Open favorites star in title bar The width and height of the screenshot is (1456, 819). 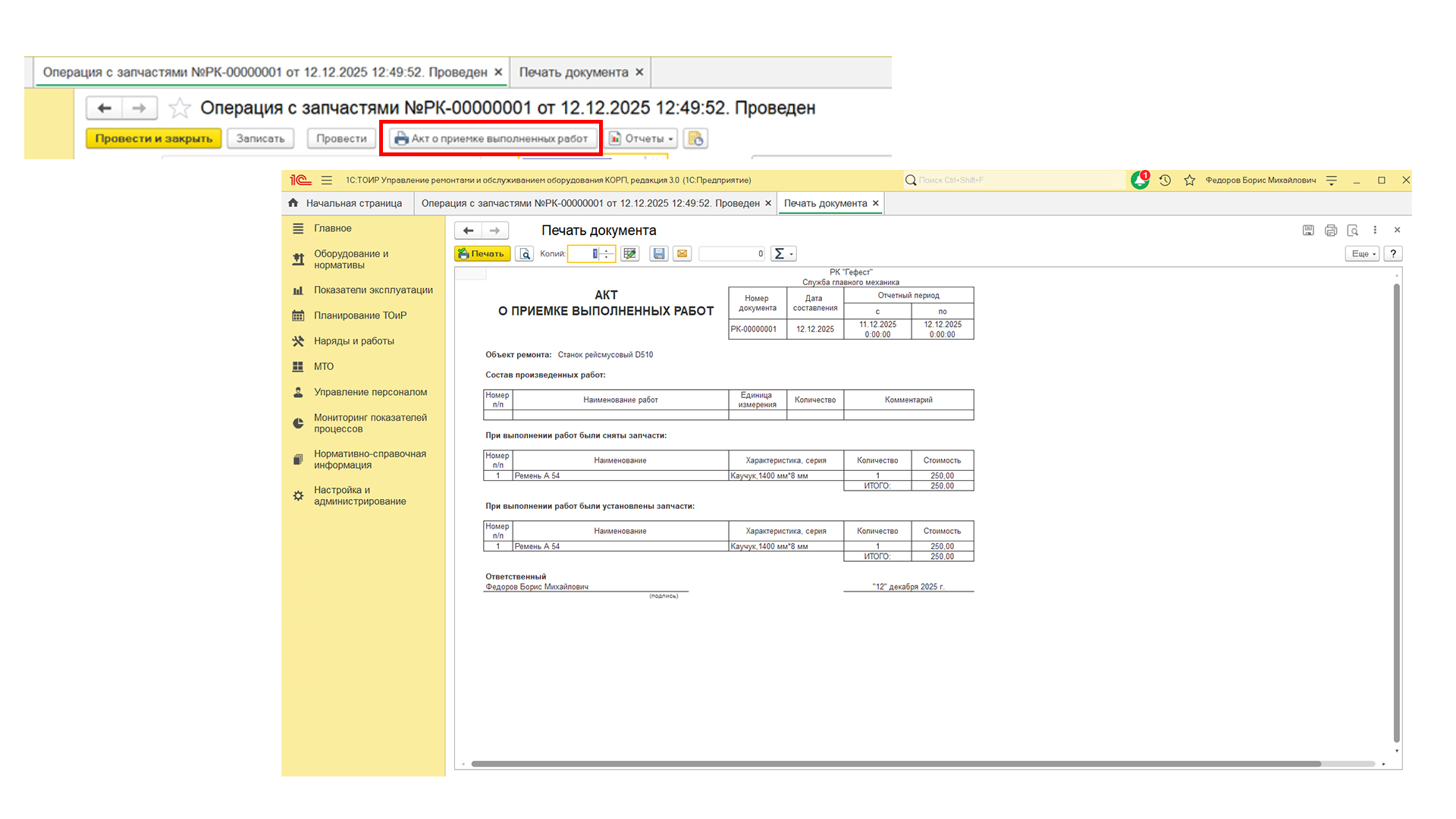click(x=1189, y=180)
